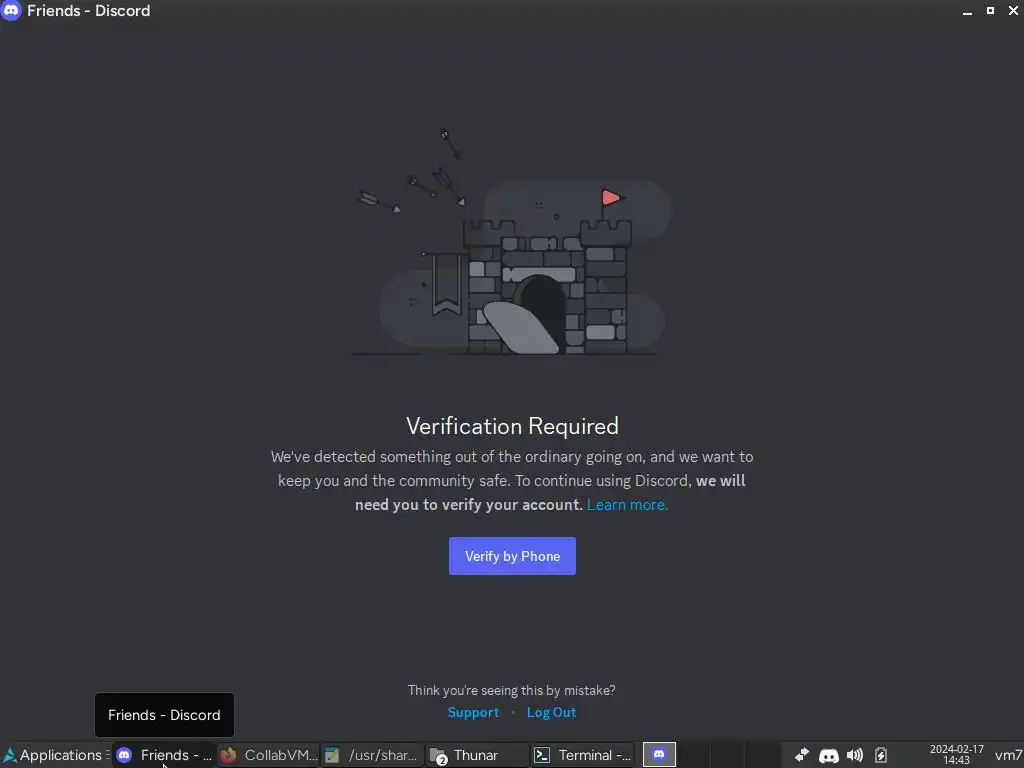Click the Discord logo in the title bar
The height and width of the screenshot is (768, 1024).
(11, 10)
